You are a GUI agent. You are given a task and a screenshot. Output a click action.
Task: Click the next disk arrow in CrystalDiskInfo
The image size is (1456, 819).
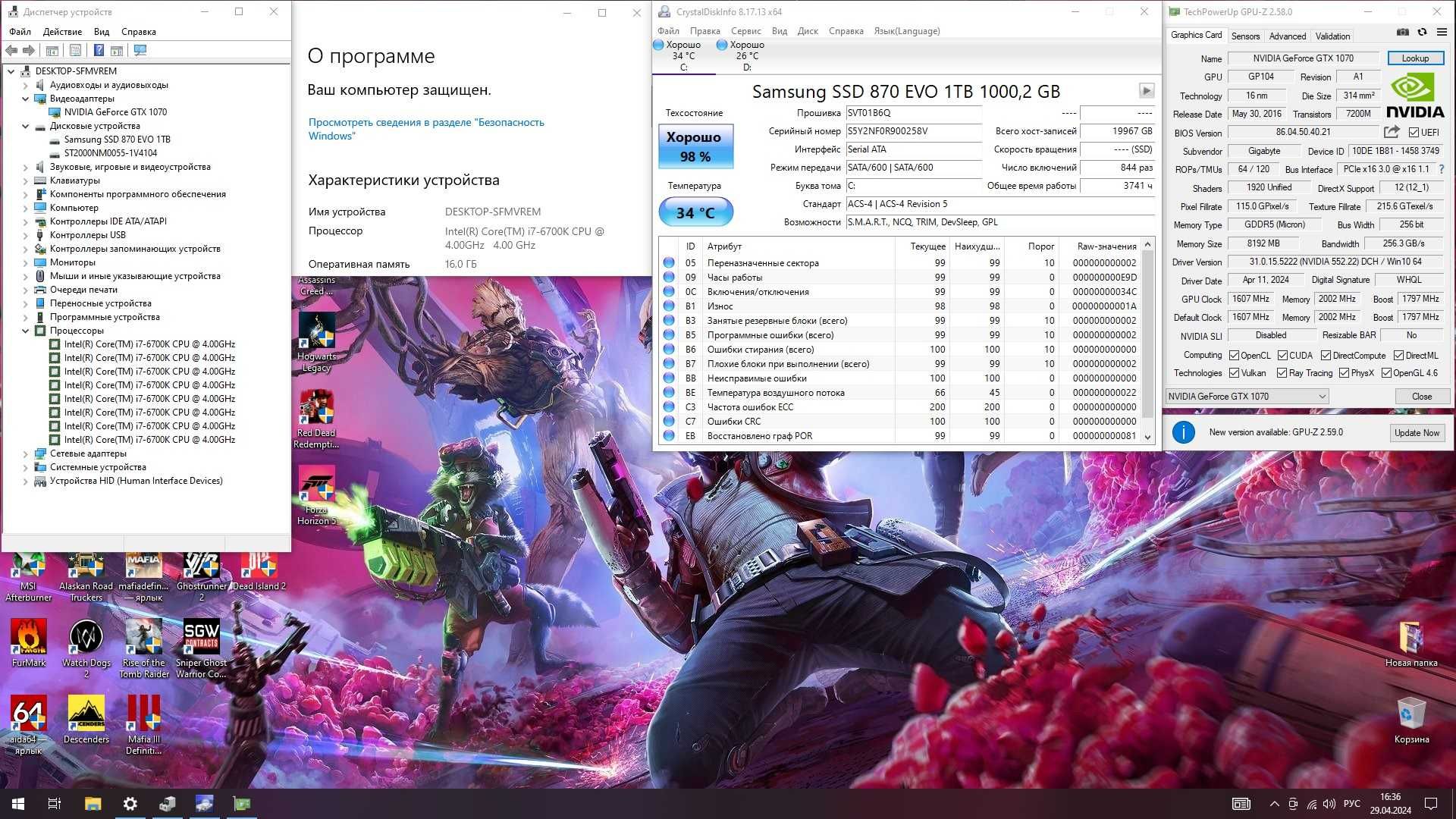click(x=1147, y=91)
